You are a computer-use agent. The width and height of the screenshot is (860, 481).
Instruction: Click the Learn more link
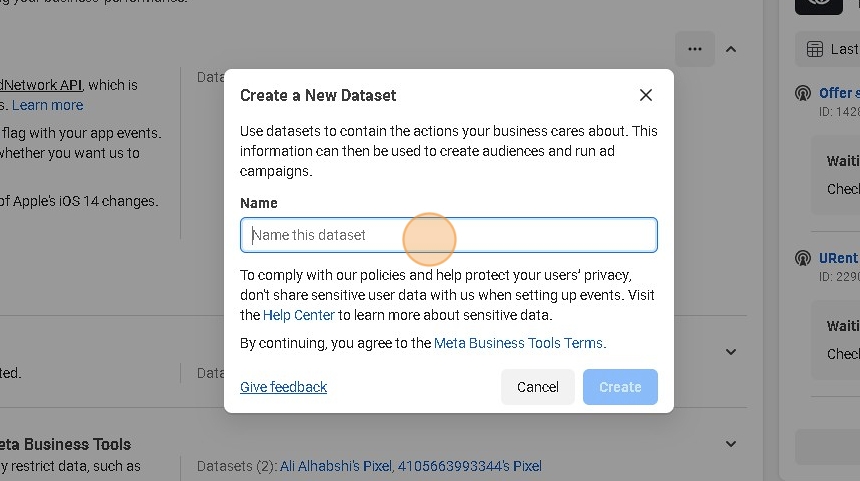(48, 105)
